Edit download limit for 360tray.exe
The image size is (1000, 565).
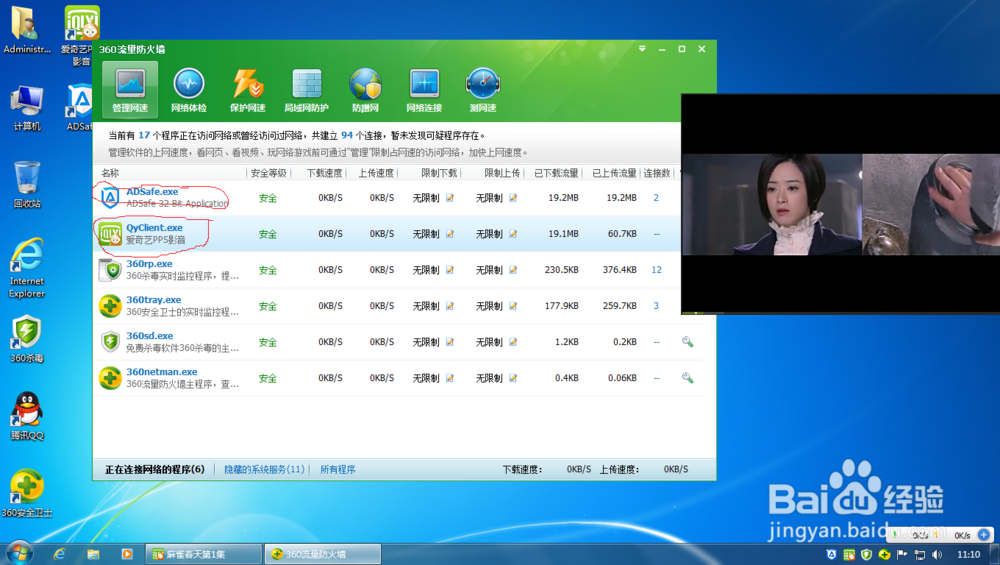450,306
